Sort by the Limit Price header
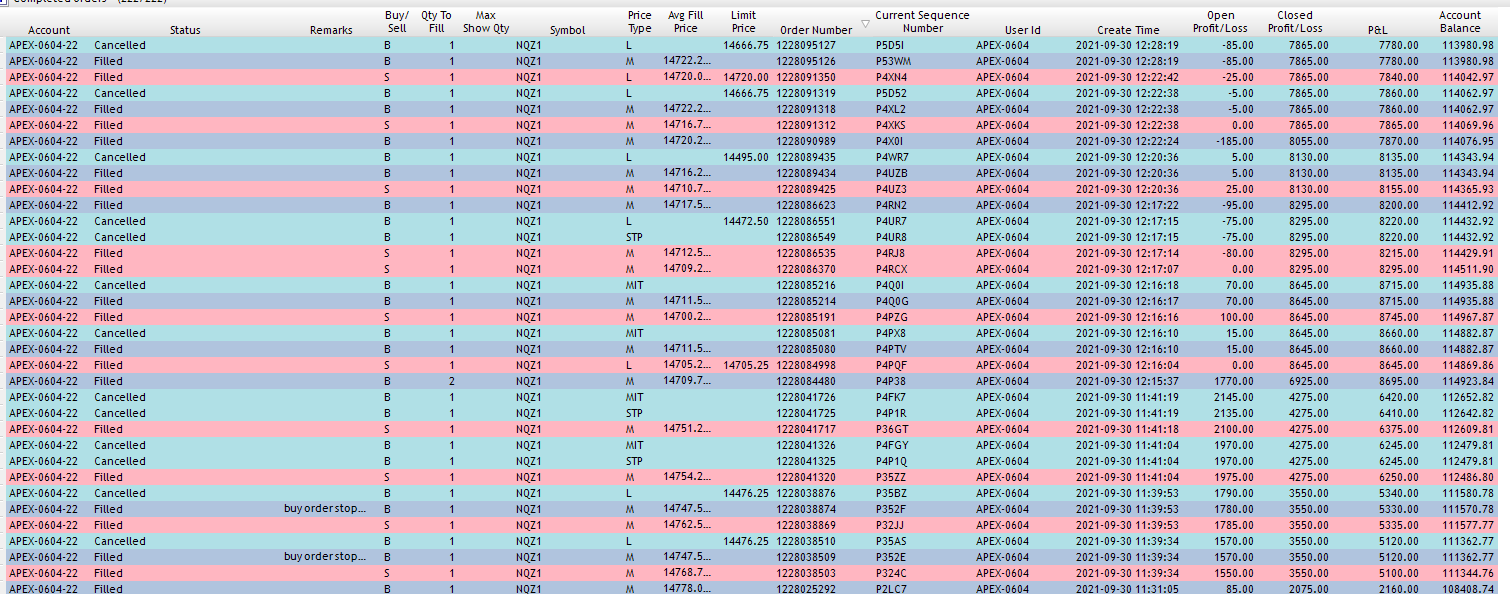The width and height of the screenshot is (1510, 594). coord(743,22)
